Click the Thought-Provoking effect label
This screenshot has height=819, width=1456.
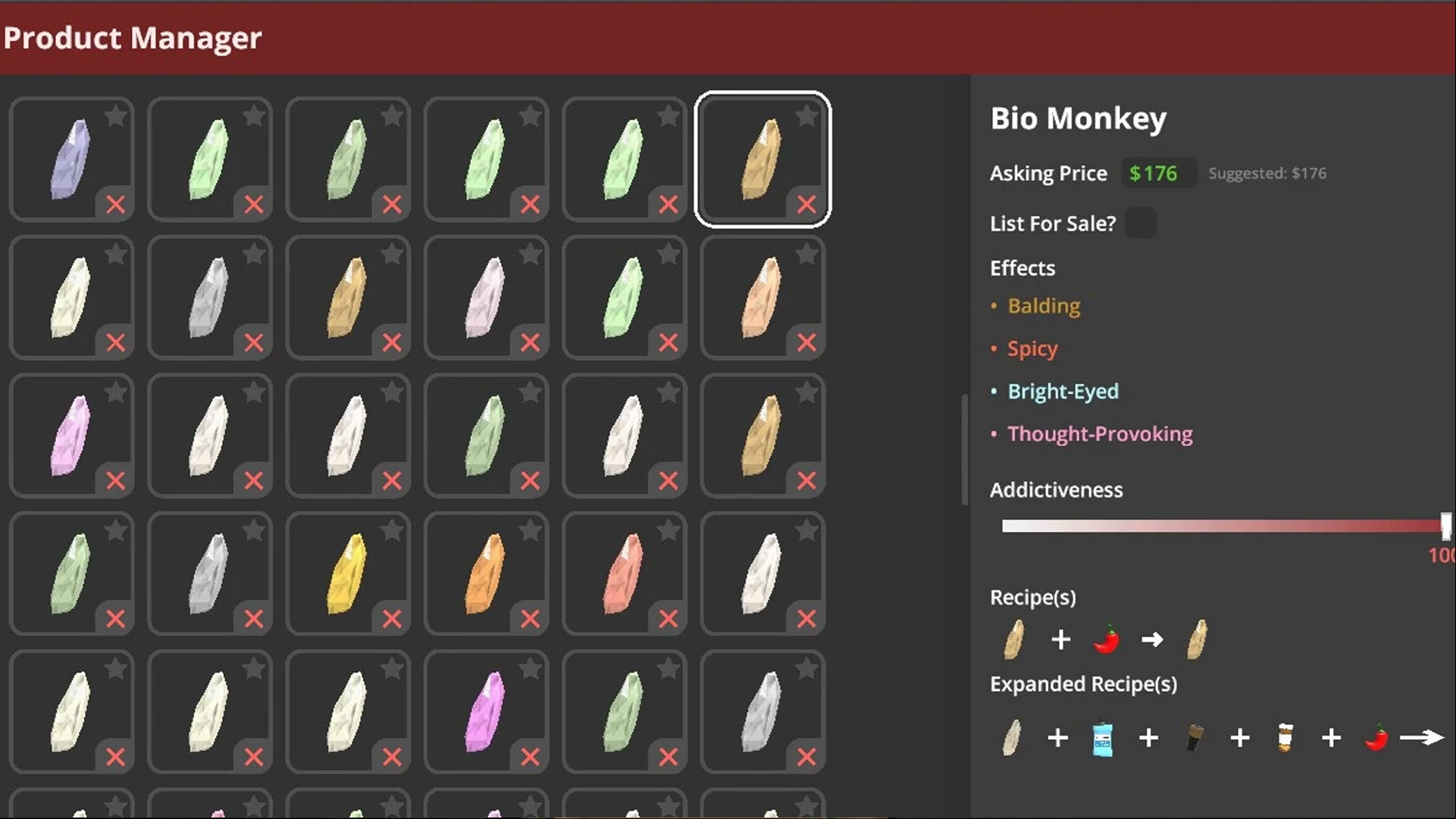[1100, 434]
